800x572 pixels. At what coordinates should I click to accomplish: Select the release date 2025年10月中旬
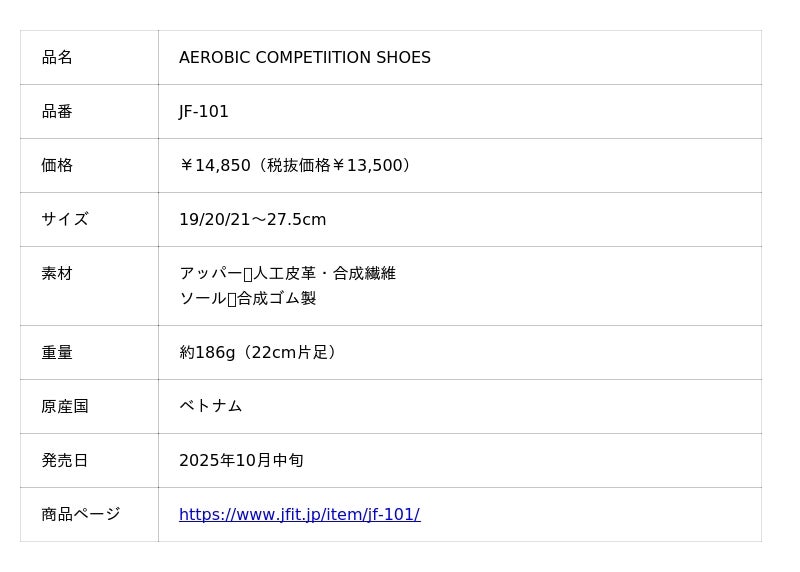241,461
